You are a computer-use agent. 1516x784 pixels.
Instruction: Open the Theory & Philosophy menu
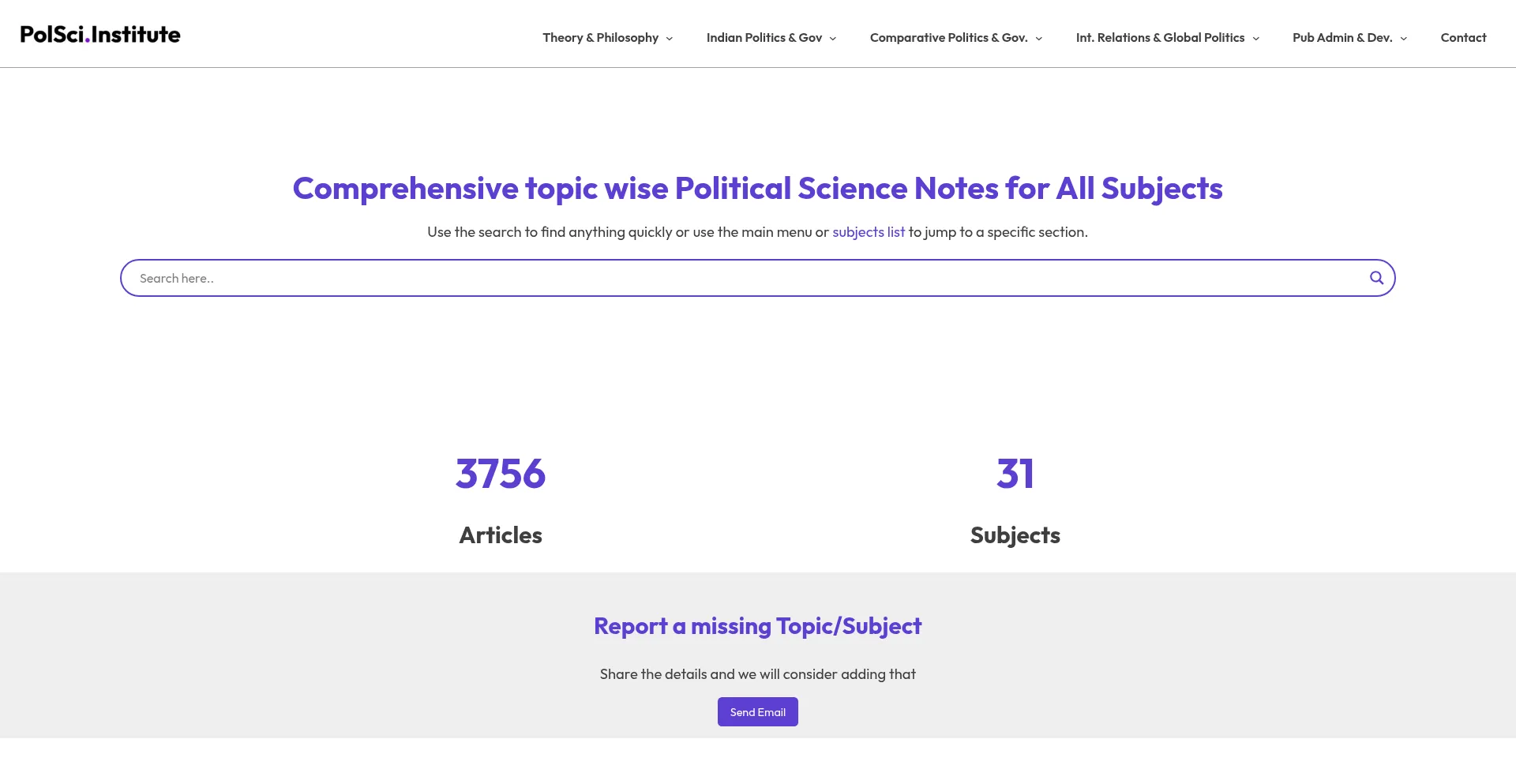(x=600, y=38)
